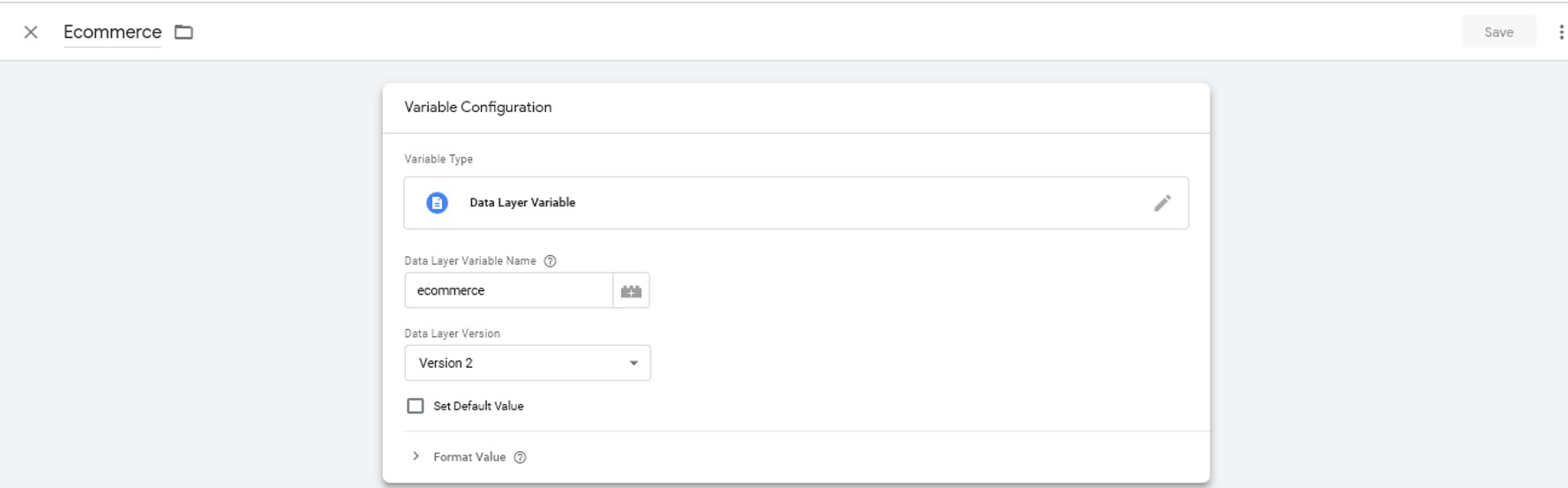Screen dimensions: 1568x488
Task: Click the Data Layer Version label
Action: pyautogui.click(x=452, y=334)
